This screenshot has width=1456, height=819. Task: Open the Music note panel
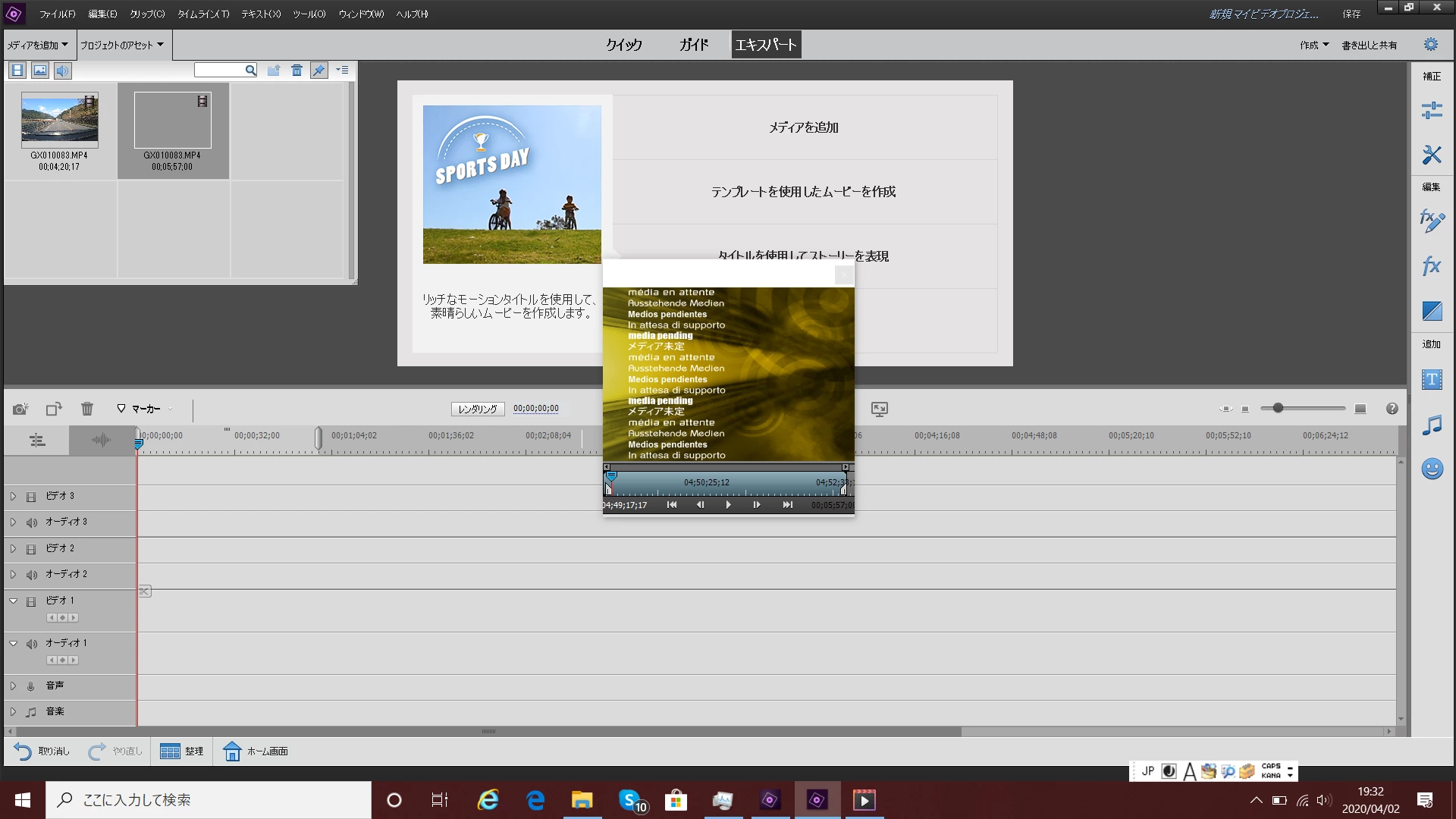point(1431,425)
